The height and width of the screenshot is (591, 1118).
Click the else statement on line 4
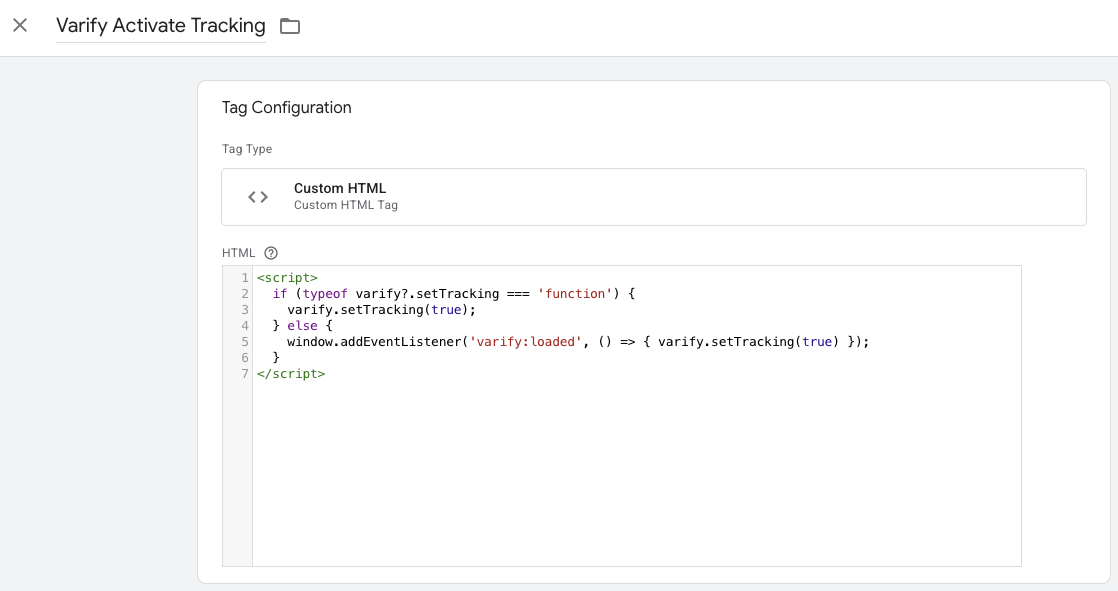point(310,326)
